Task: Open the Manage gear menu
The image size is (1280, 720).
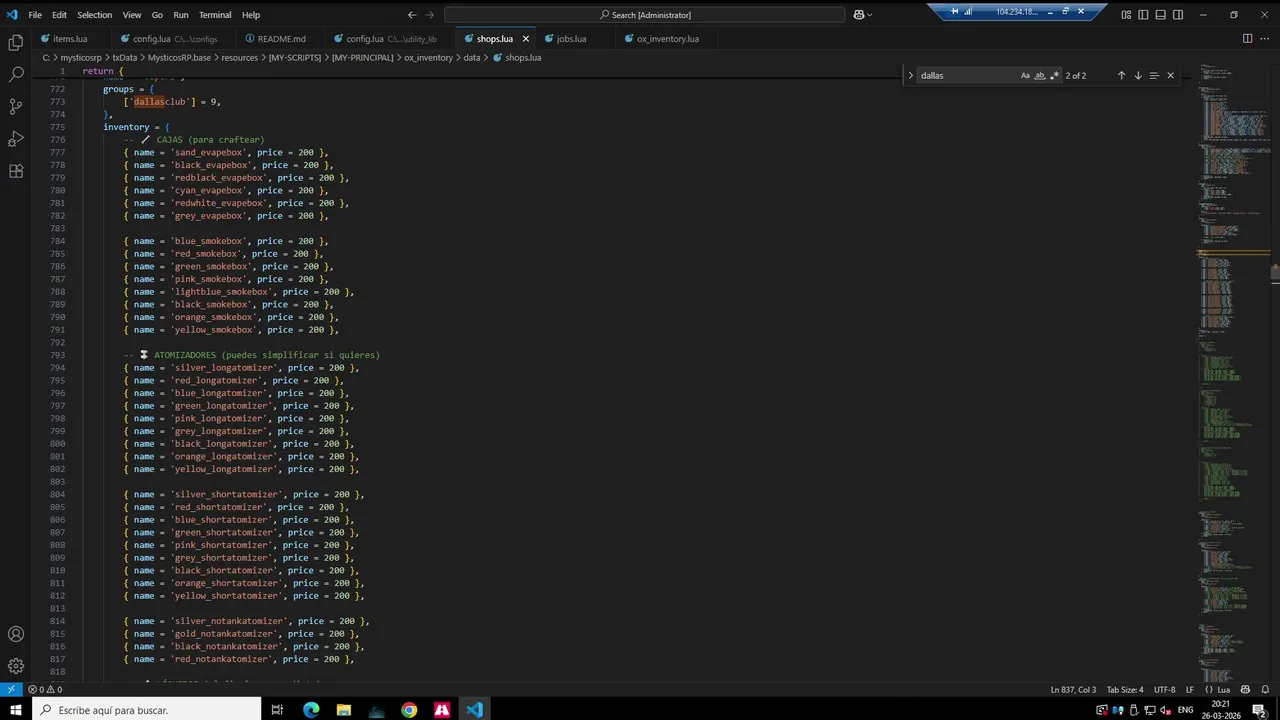Action: click(x=16, y=666)
